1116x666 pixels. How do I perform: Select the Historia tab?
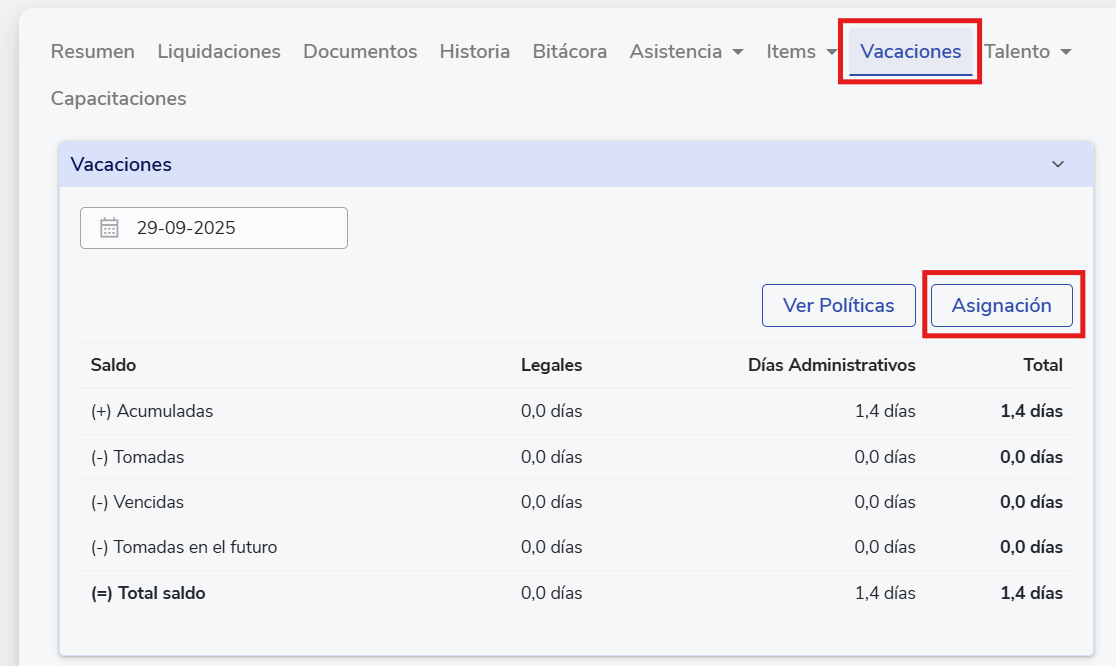(x=475, y=52)
